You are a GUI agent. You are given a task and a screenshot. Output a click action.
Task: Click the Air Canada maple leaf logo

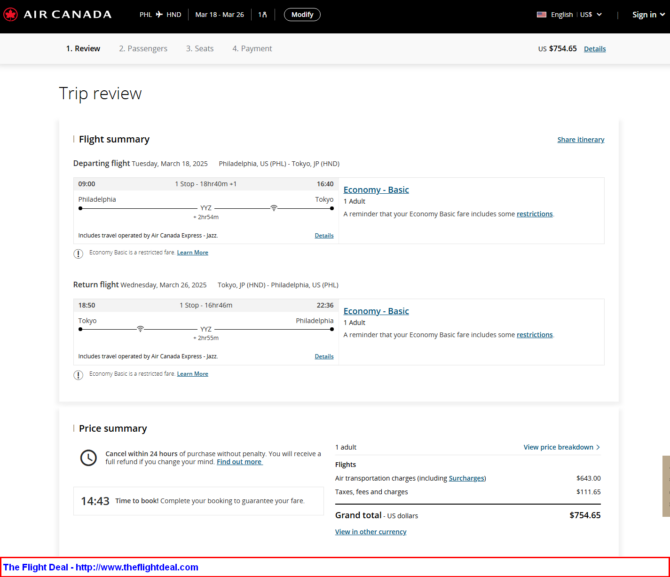point(10,15)
